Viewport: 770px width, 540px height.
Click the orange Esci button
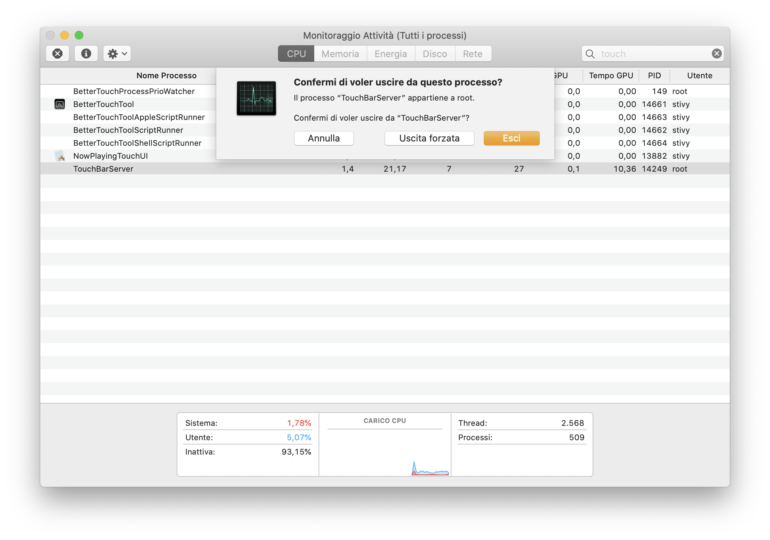(511, 138)
